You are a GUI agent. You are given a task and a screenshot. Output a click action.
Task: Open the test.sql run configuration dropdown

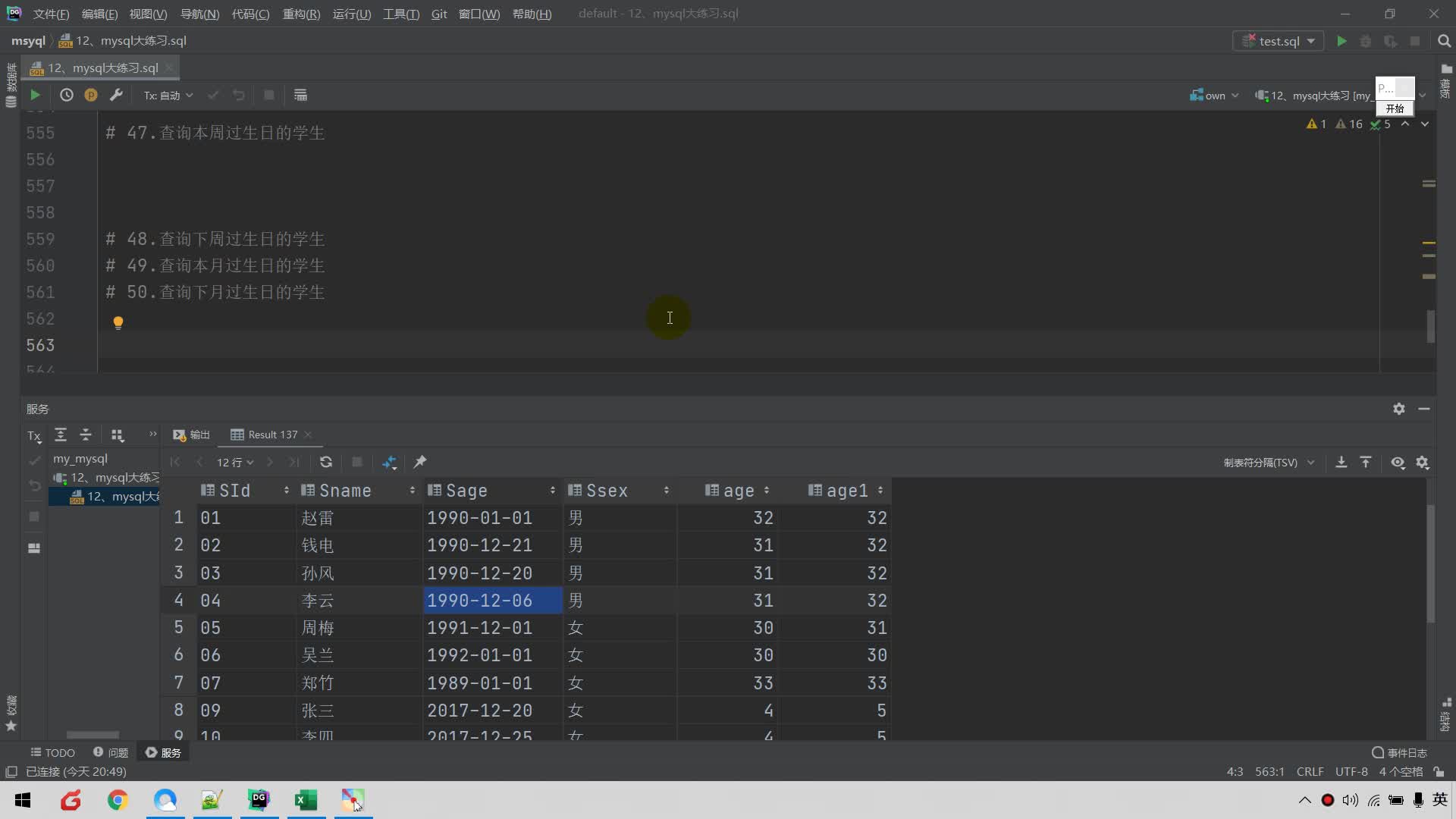(x=1279, y=41)
